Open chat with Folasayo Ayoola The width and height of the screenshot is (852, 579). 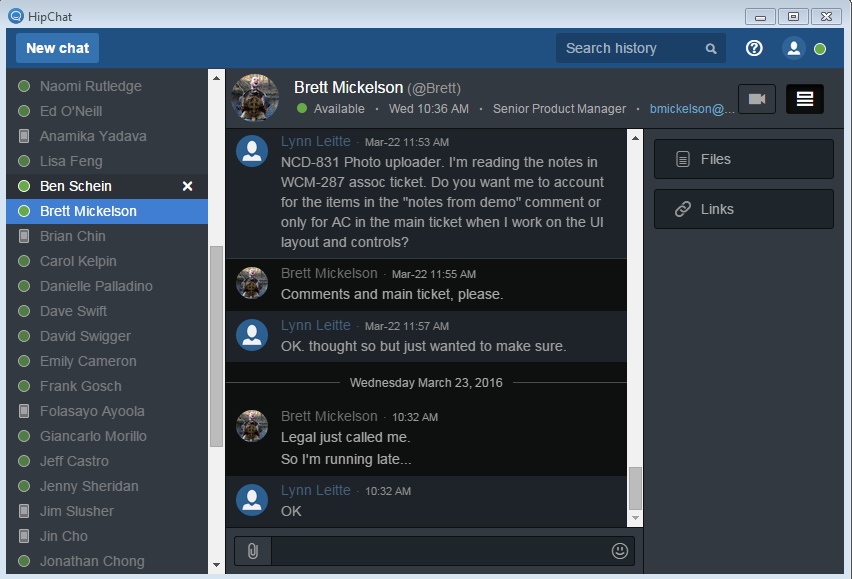(x=107, y=411)
